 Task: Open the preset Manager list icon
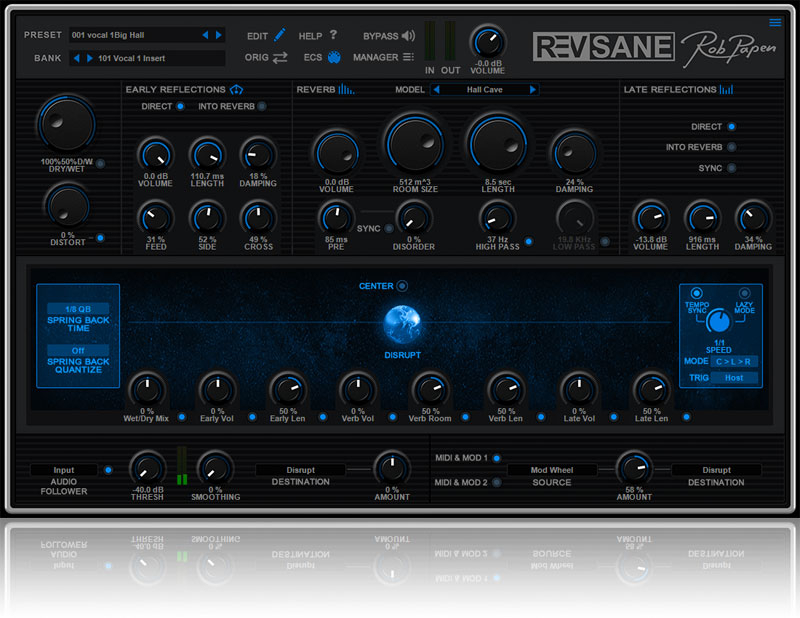click(408, 57)
